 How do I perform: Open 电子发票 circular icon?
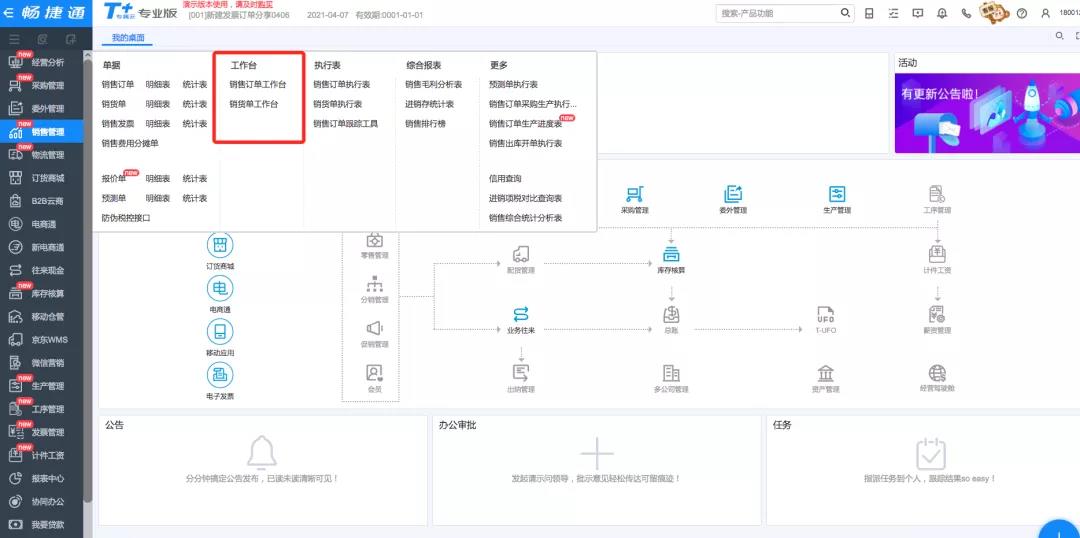click(219, 375)
